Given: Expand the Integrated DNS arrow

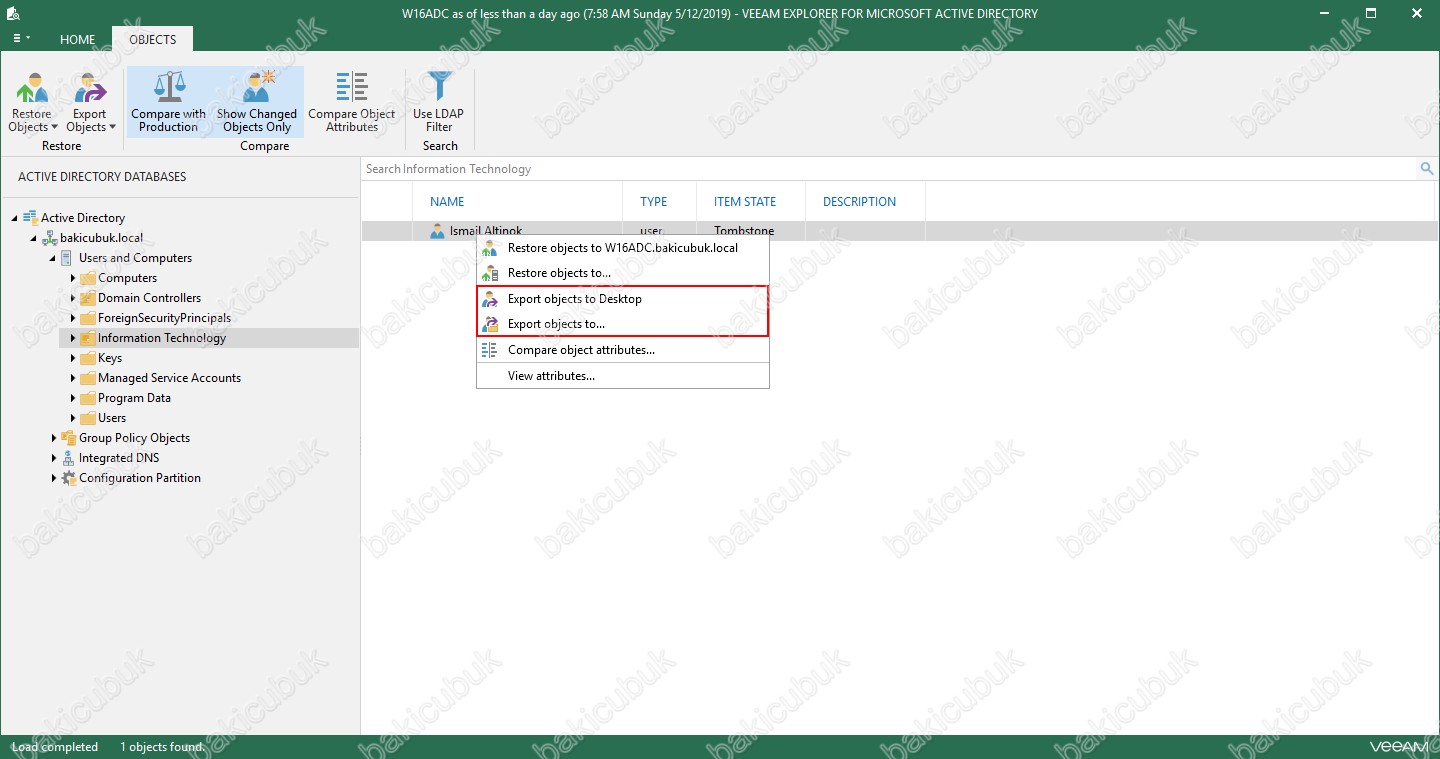Looking at the screenshot, I should [x=53, y=458].
